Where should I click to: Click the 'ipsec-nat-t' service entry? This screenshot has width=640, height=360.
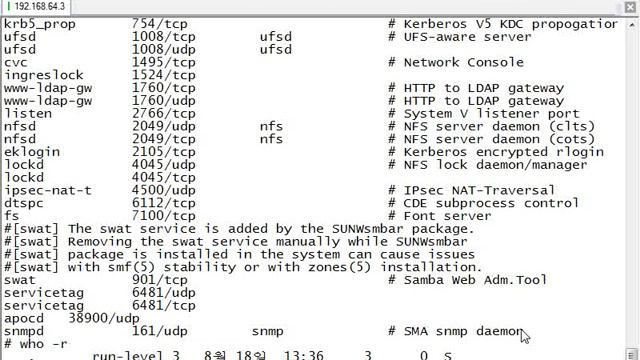(48, 190)
